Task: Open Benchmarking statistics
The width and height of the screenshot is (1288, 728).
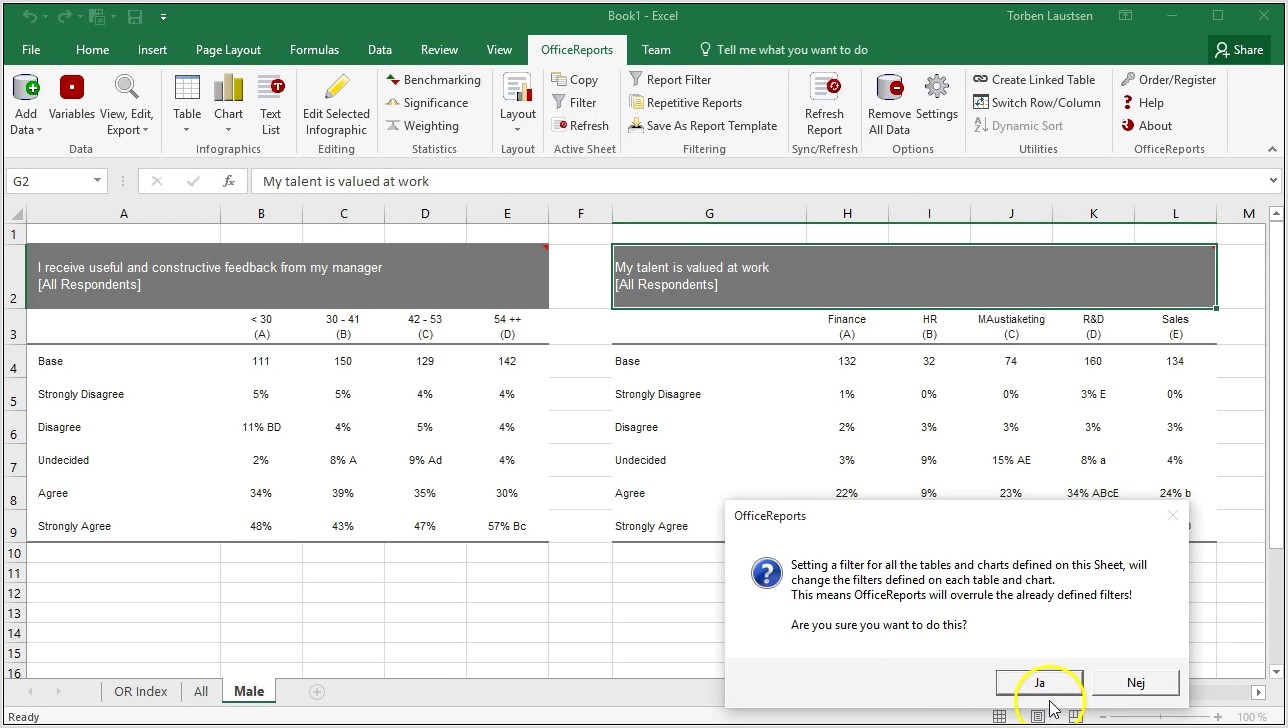Action: (432, 80)
